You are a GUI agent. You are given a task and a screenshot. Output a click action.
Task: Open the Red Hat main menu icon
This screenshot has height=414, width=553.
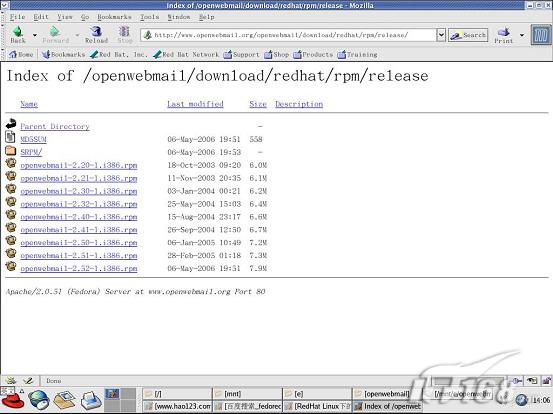point(12,400)
